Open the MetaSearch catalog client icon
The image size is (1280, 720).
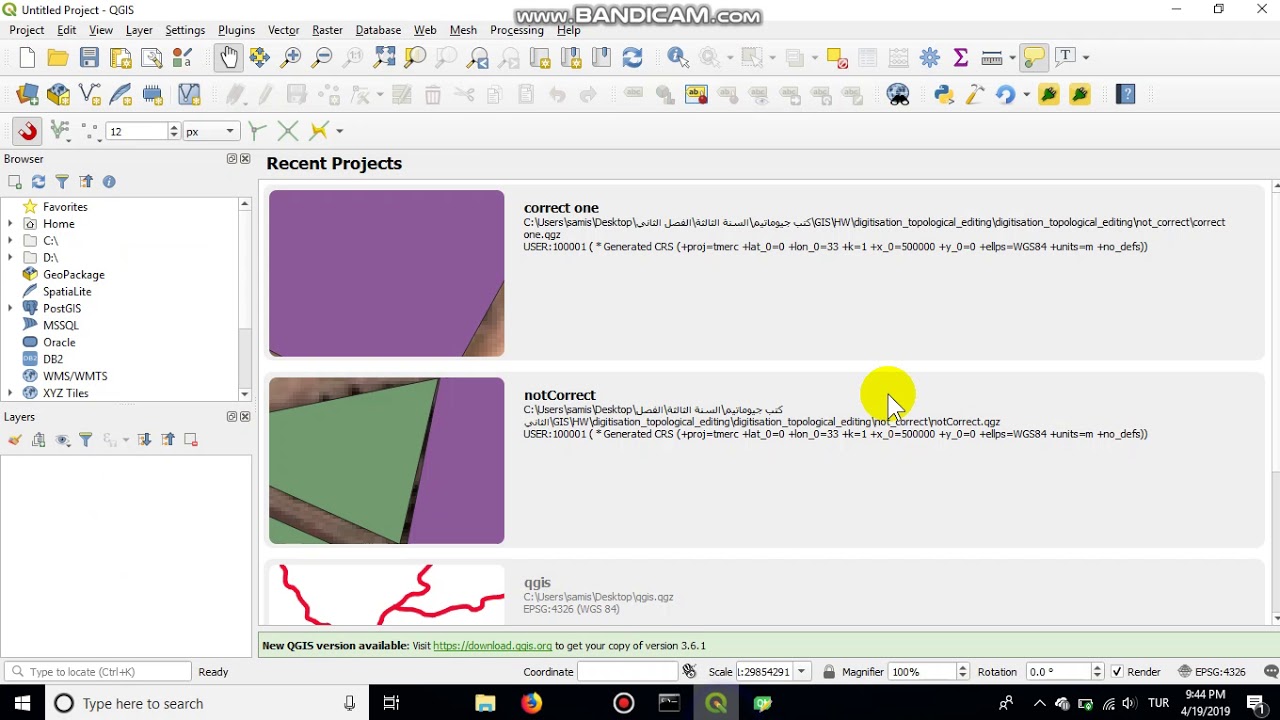point(898,95)
